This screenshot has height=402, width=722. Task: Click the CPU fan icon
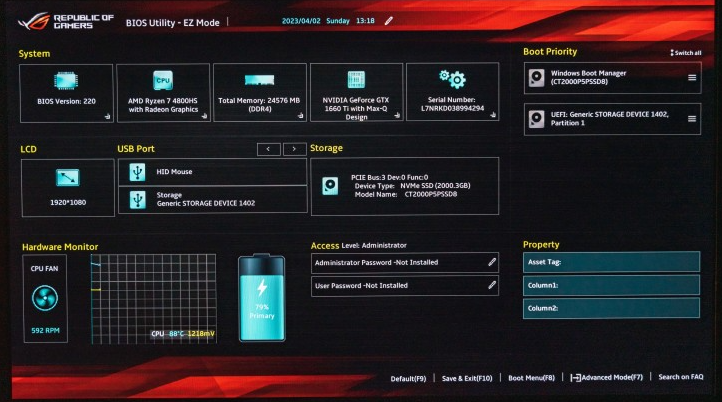tap(45, 298)
